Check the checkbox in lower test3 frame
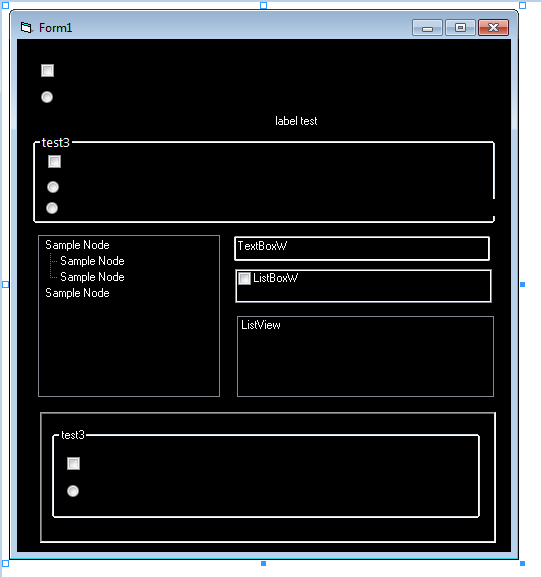 pos(74,463)
